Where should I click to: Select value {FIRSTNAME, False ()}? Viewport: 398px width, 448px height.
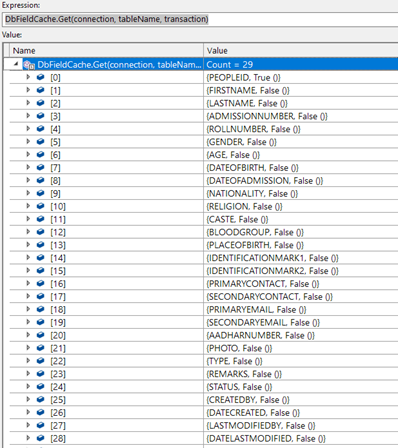pyautogui.click(x=248, y=90)
